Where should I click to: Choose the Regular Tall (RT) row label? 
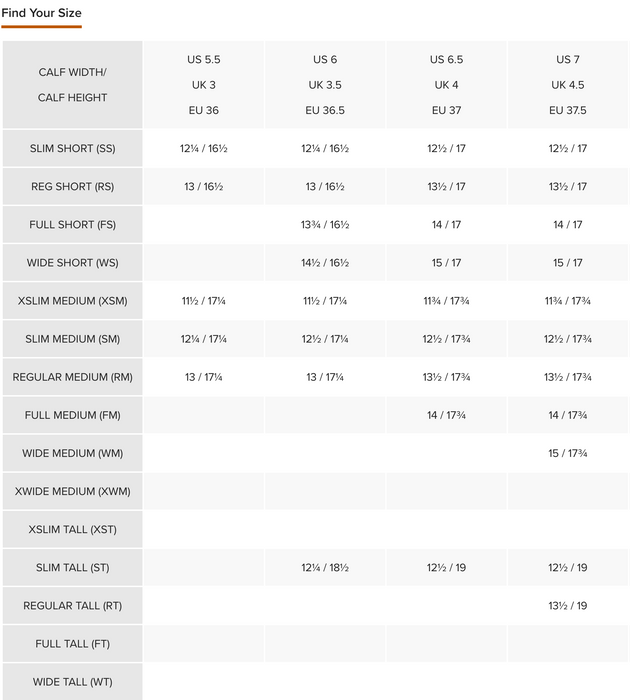(72, 606)
